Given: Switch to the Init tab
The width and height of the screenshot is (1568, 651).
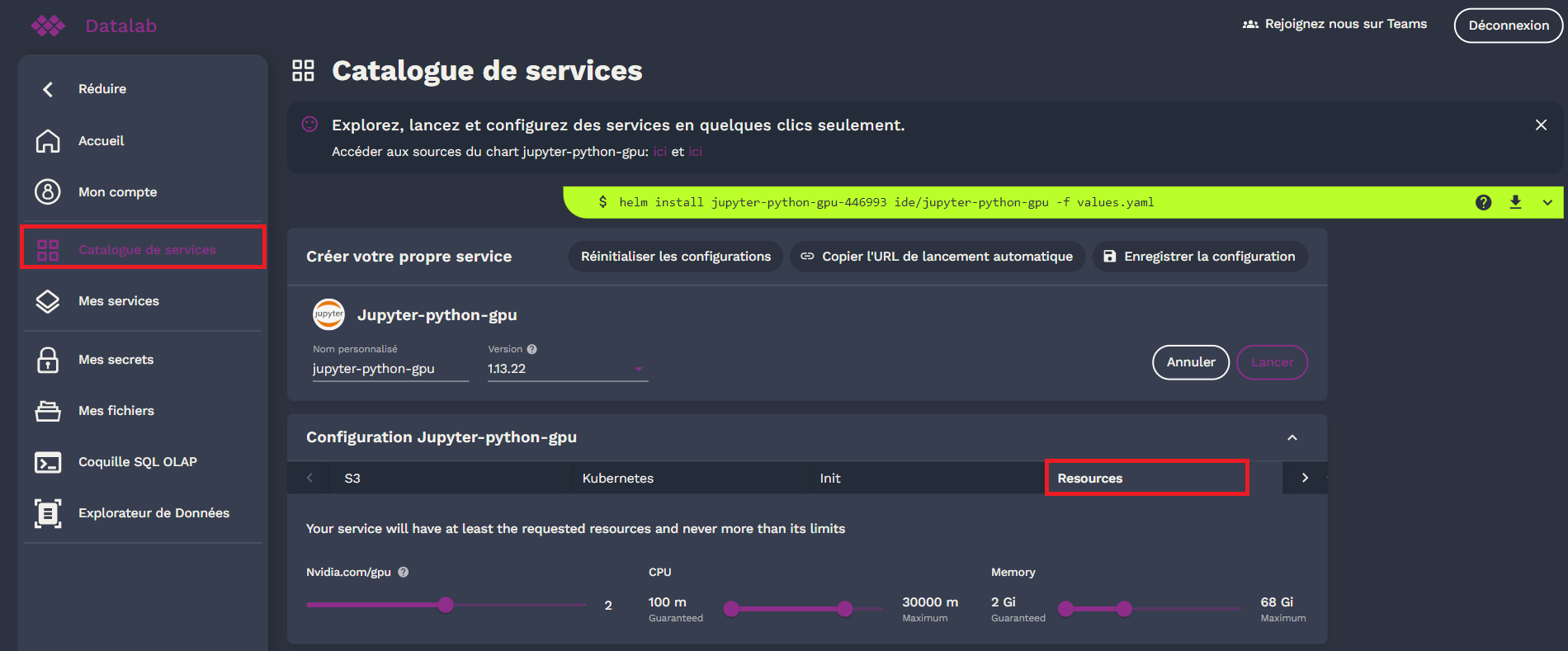Looking at the screenshot, I should coord(830,479).
